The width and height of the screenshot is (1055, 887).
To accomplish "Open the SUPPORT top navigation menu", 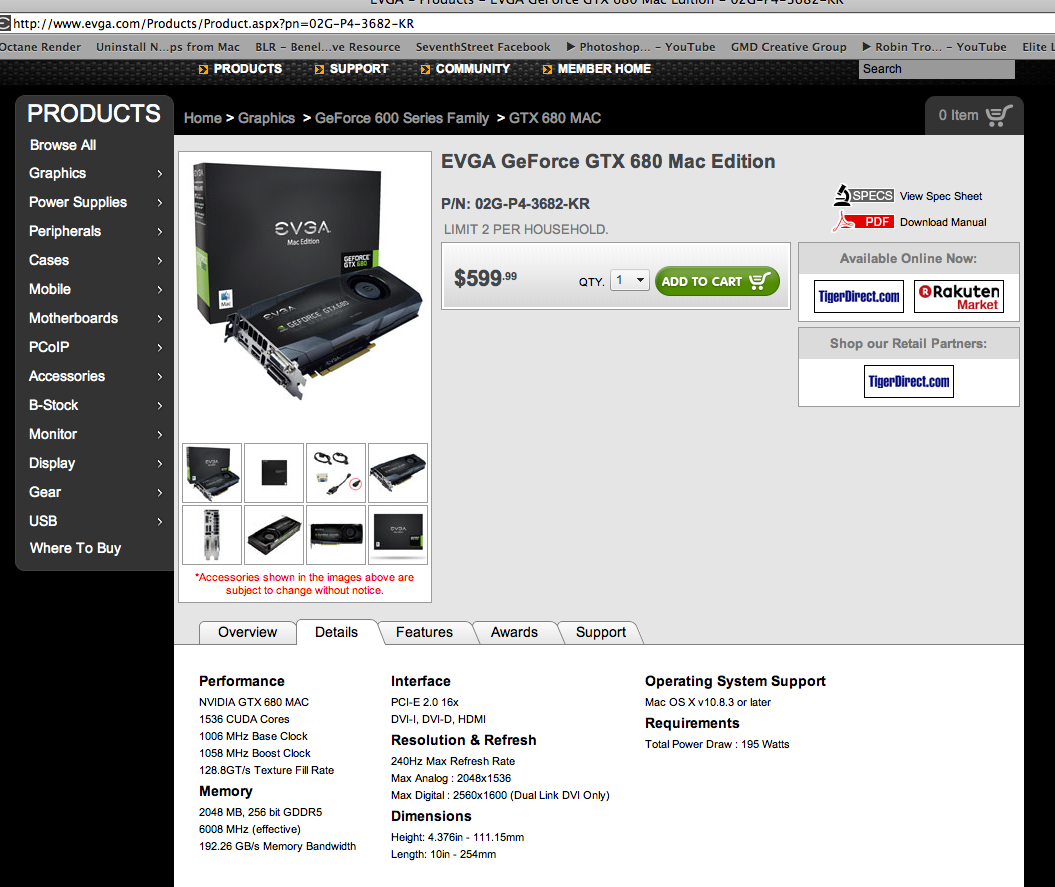I will coord(359,69).
